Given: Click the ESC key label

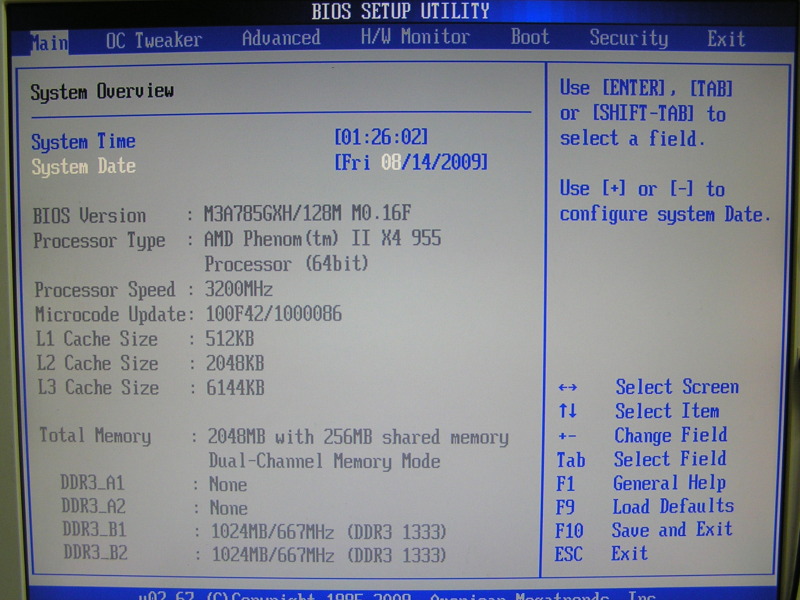Looking at the screenshot, I should [569, 555].
